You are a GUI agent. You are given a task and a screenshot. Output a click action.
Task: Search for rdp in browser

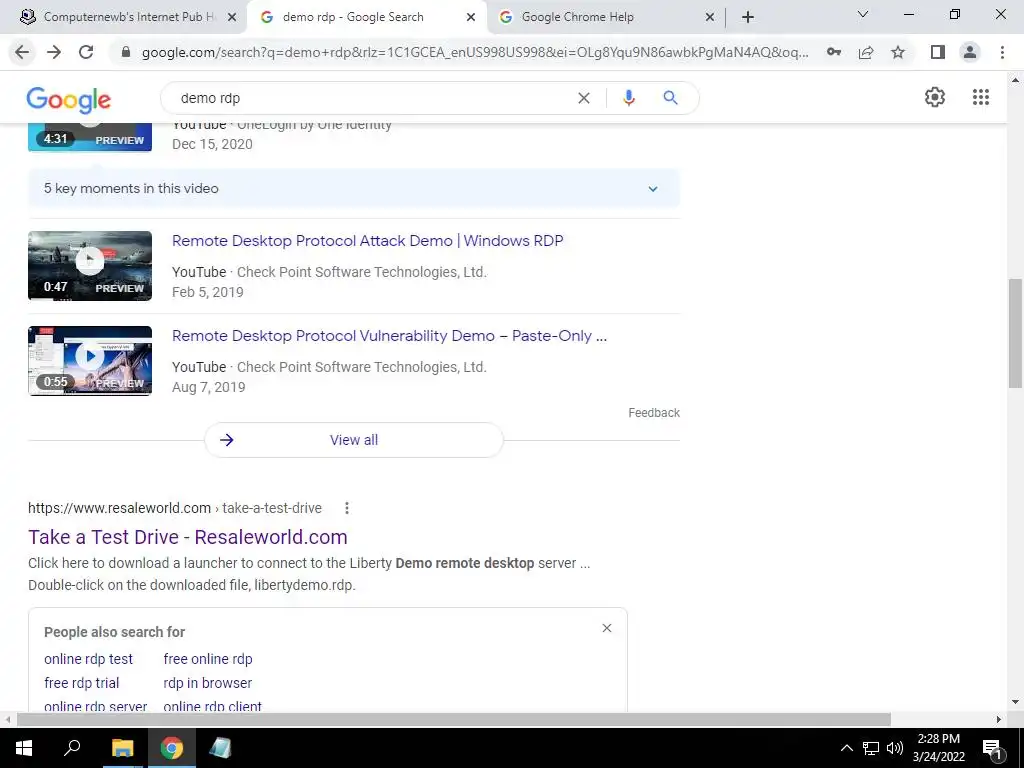[208, 683]
